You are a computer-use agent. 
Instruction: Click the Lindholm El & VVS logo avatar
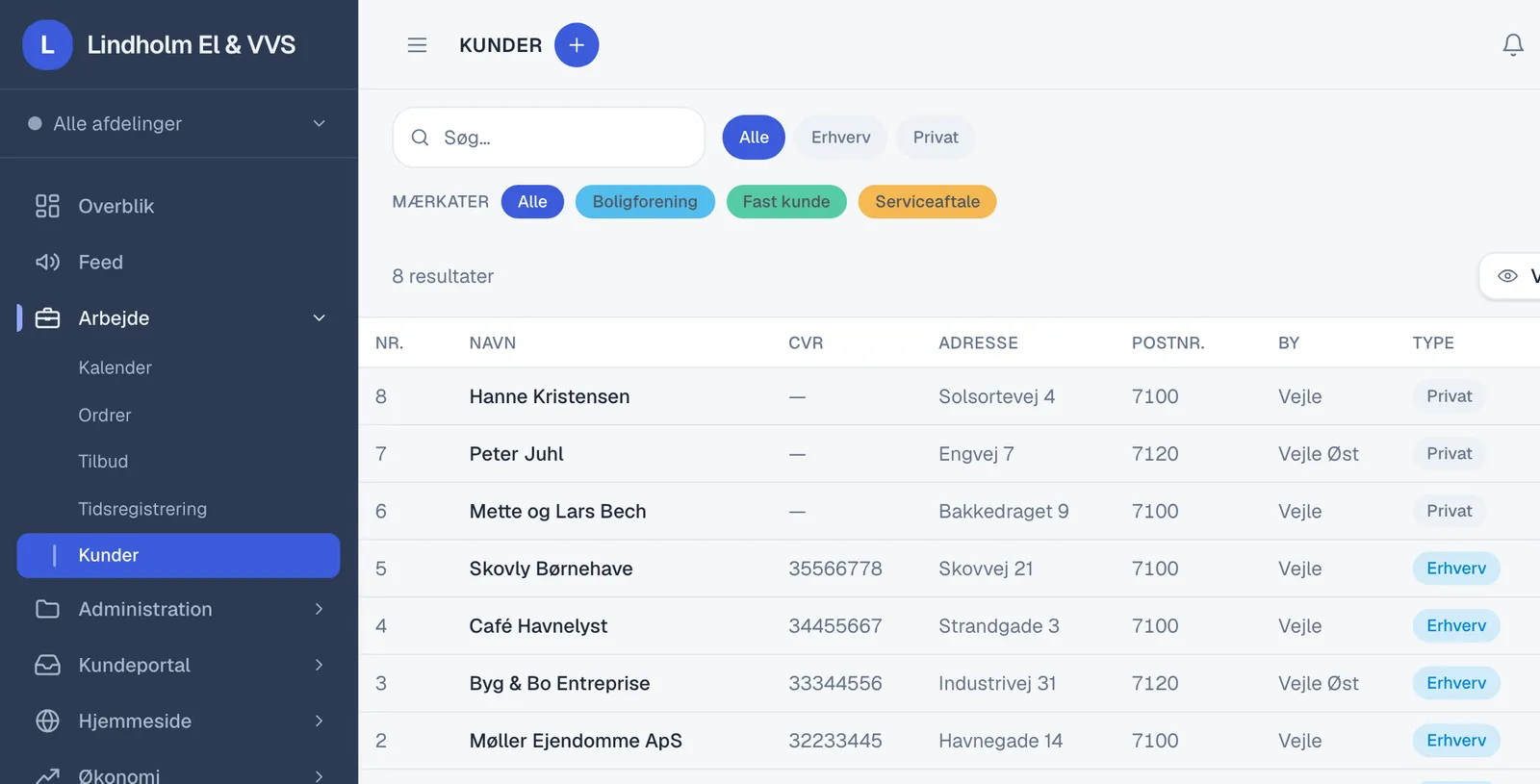click(47, 45)
